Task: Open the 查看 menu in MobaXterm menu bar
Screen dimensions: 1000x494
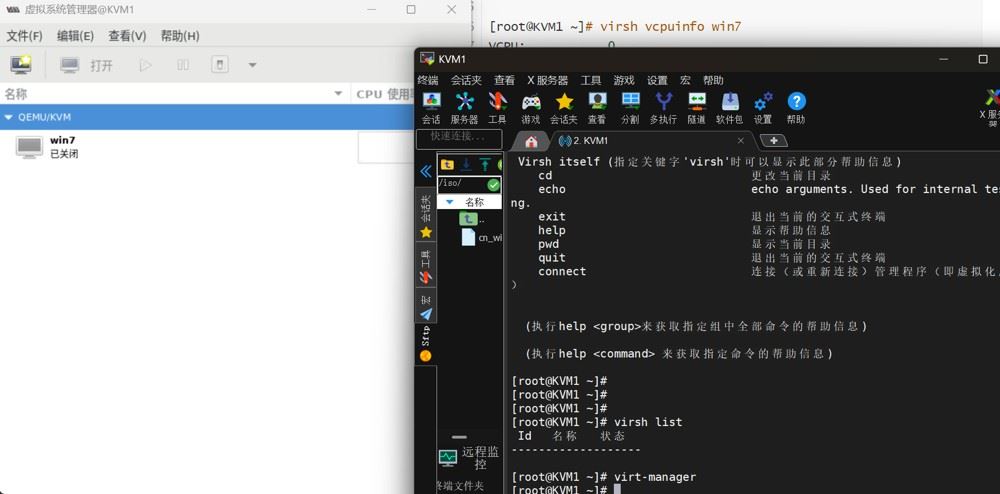Action: tap(504, 81)
